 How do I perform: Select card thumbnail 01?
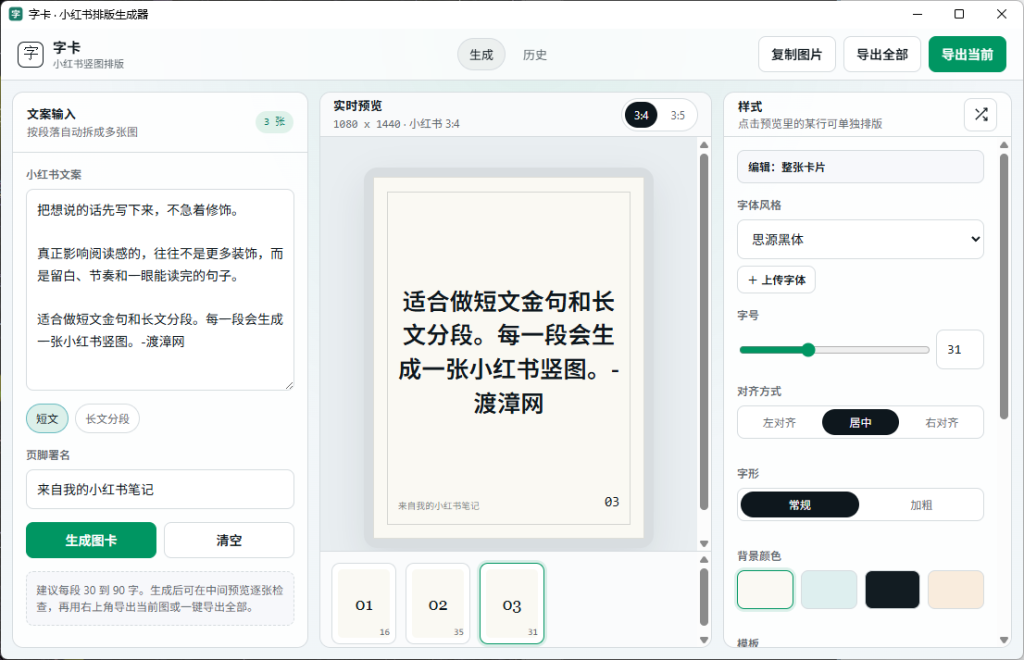click(x=364, y=604)
